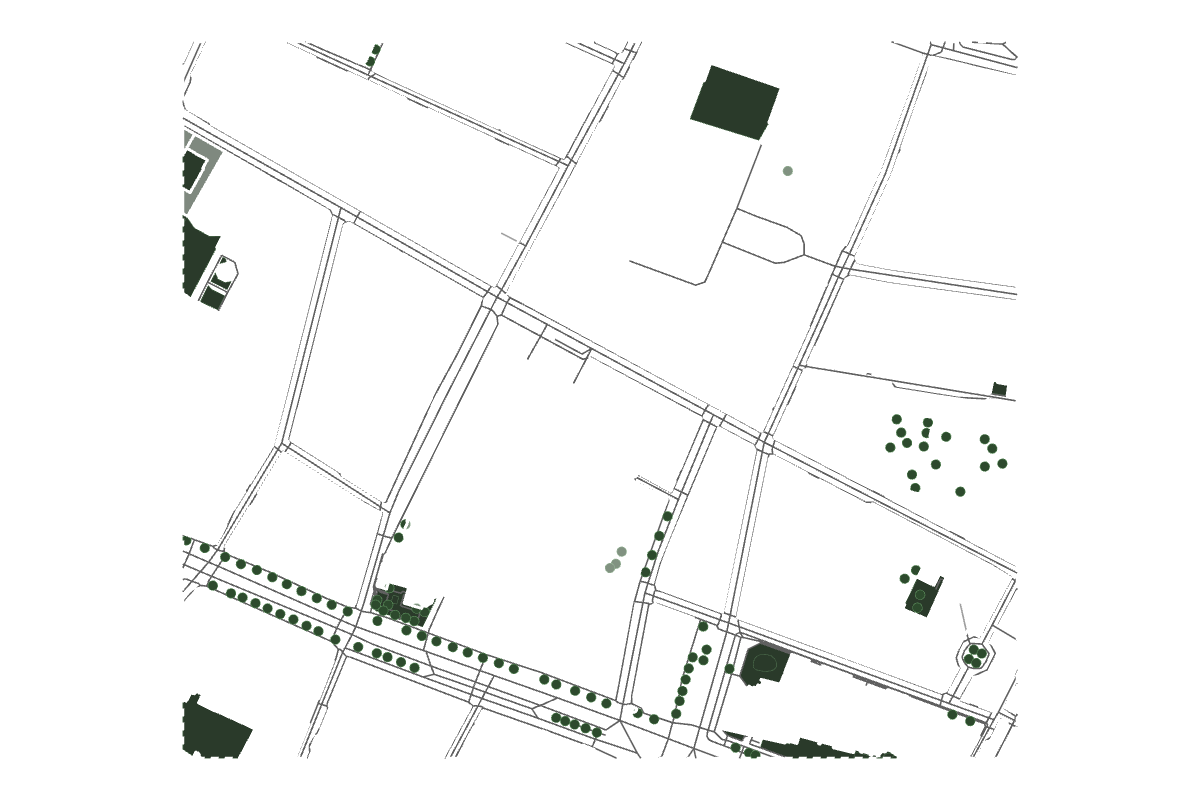Select the large dark green rectangle at top
The height and width of the screenshot is (800, 1200).
click(x=735, y=102)
